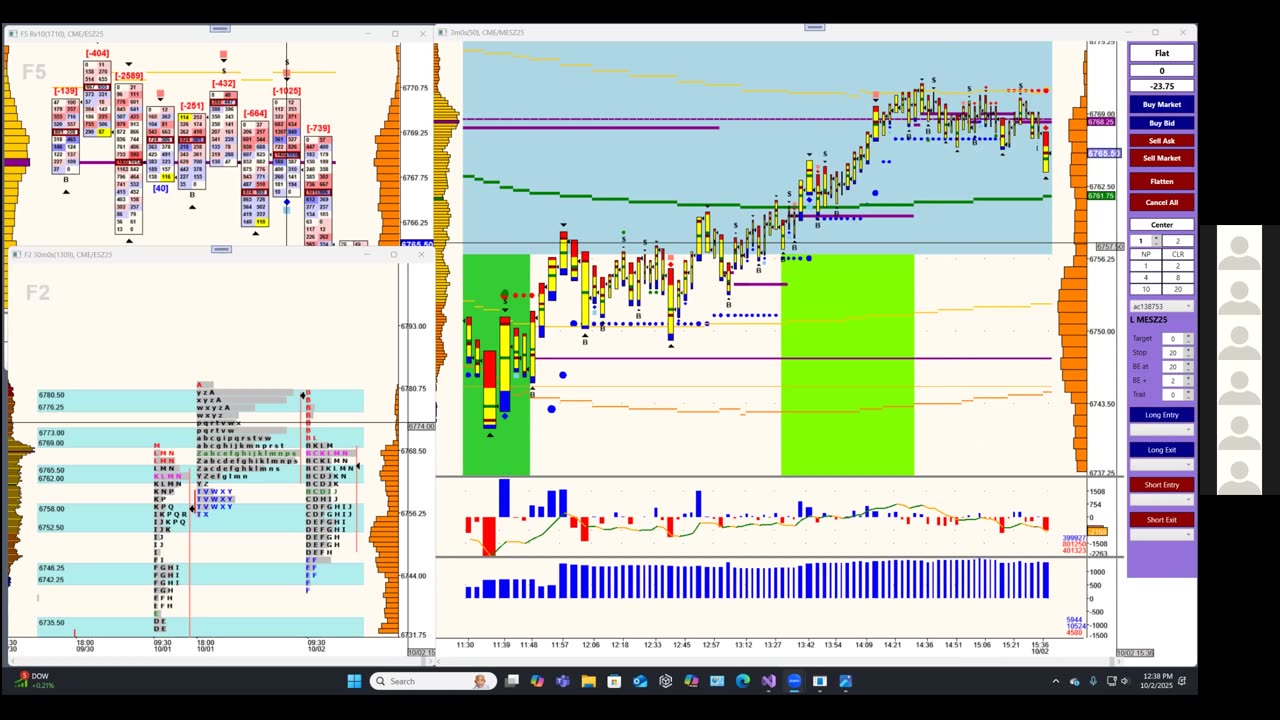
Task: Open the dropdown under Short Entry
Action: [1161, 499]
